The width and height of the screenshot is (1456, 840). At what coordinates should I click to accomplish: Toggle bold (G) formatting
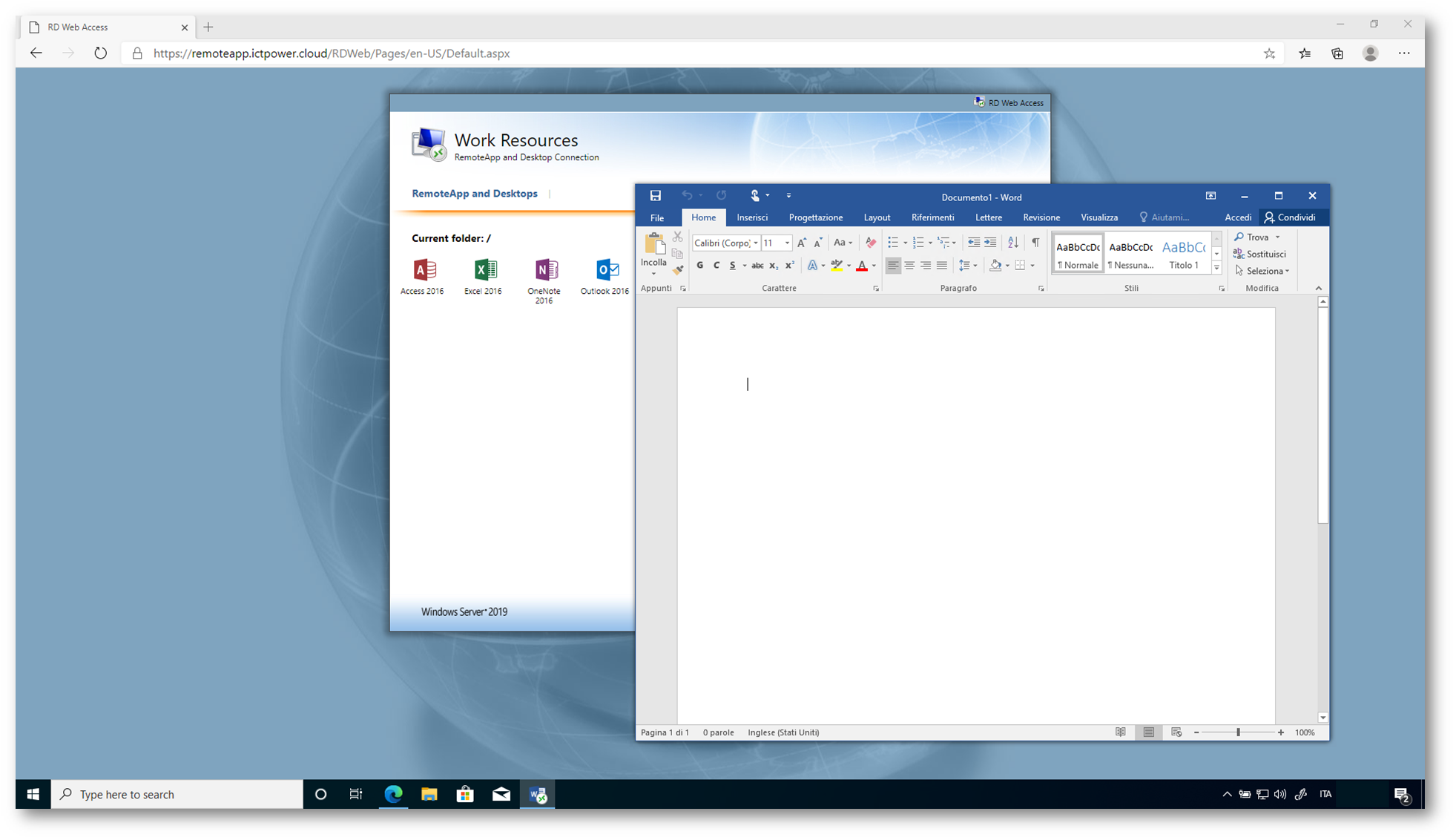click(699, 266)
